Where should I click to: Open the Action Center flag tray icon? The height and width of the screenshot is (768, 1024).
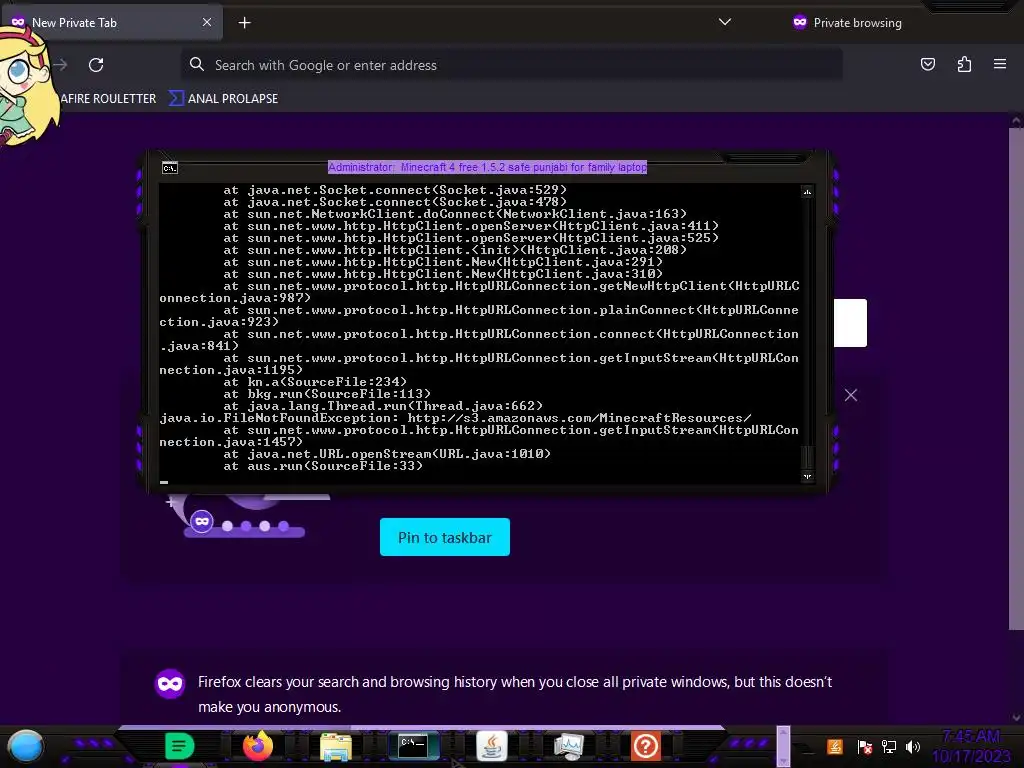click(x=865, y=746)
